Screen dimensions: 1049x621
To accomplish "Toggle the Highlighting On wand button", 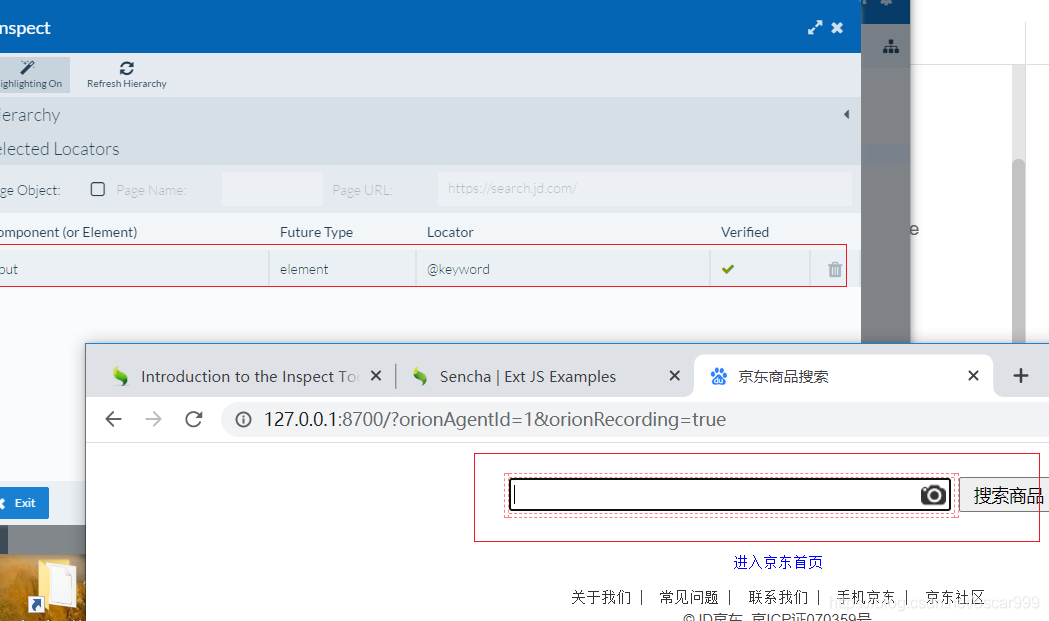I will coord(31,74).
